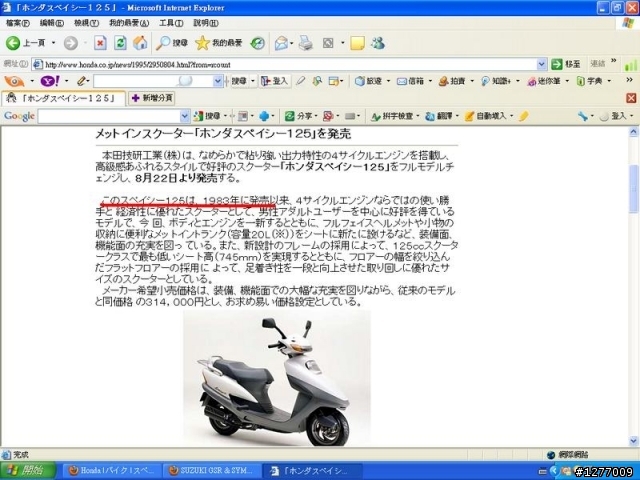Click 分享 share in Google toolbar
Viewport: 640px width, 480px height.
click(x=299, y=116)
